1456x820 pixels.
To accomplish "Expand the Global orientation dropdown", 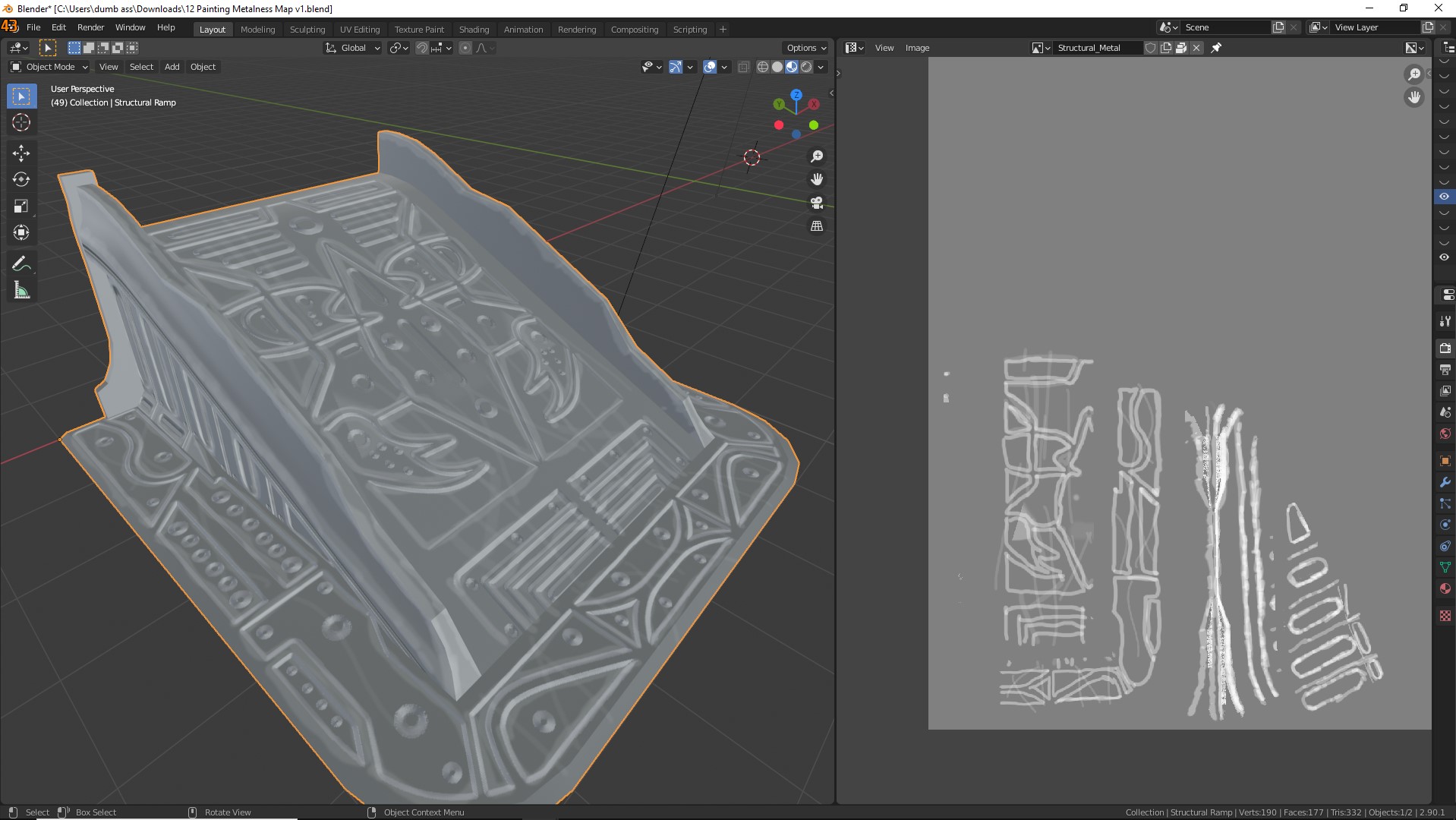I will (x=353, y=48).
